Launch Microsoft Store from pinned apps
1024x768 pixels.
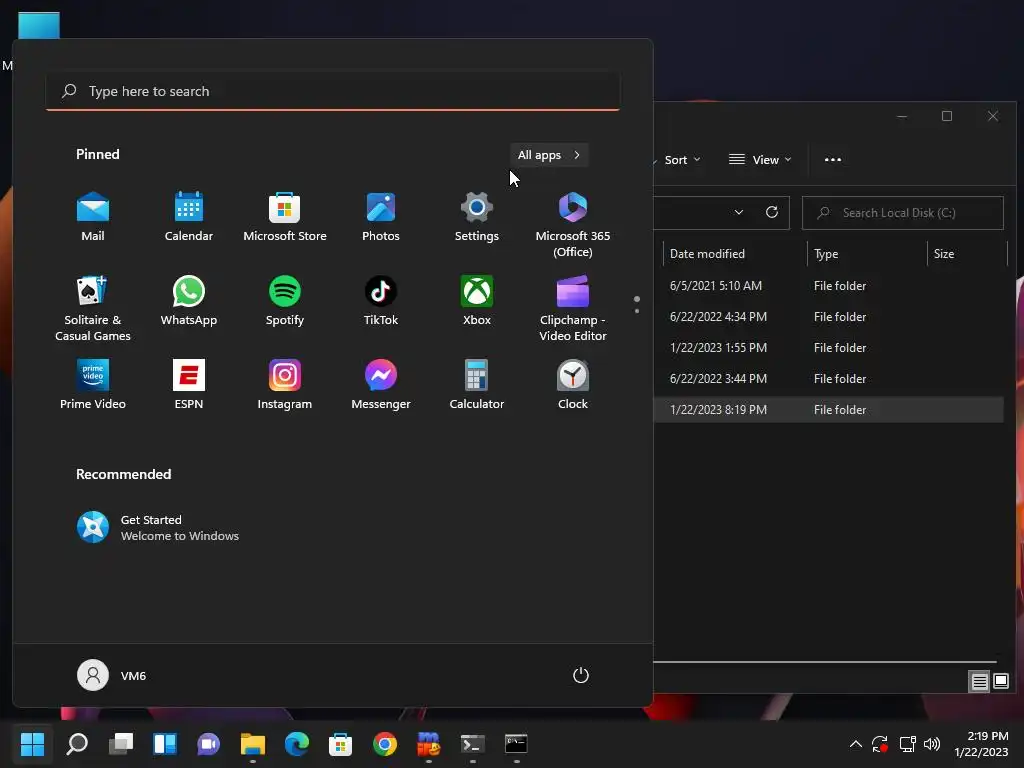(x=285, y=217)
